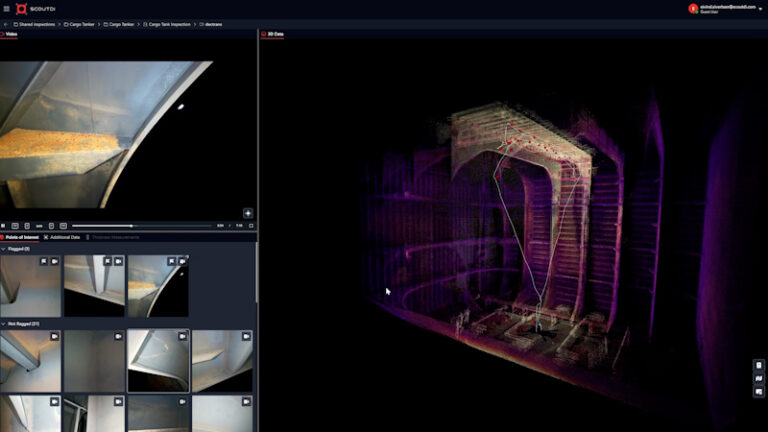Collapse the Flagged section

3,249
